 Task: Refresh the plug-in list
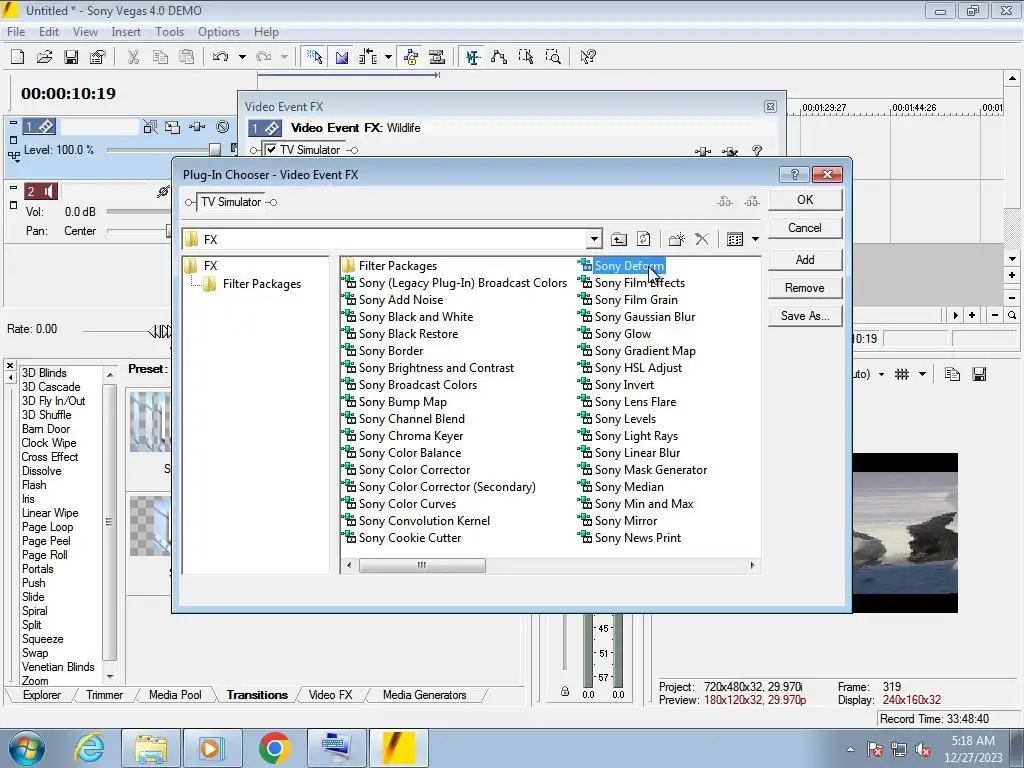643,239
